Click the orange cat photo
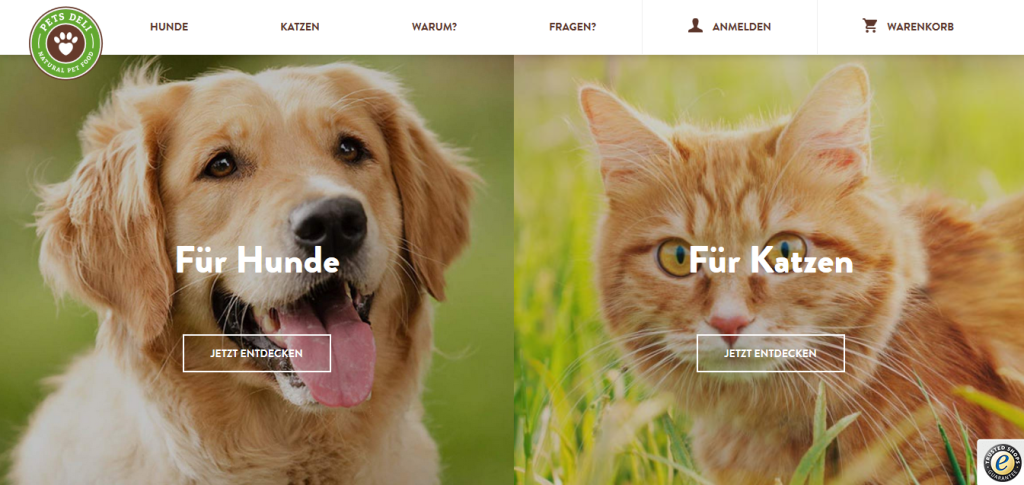1024x485 pixels. 769,270
